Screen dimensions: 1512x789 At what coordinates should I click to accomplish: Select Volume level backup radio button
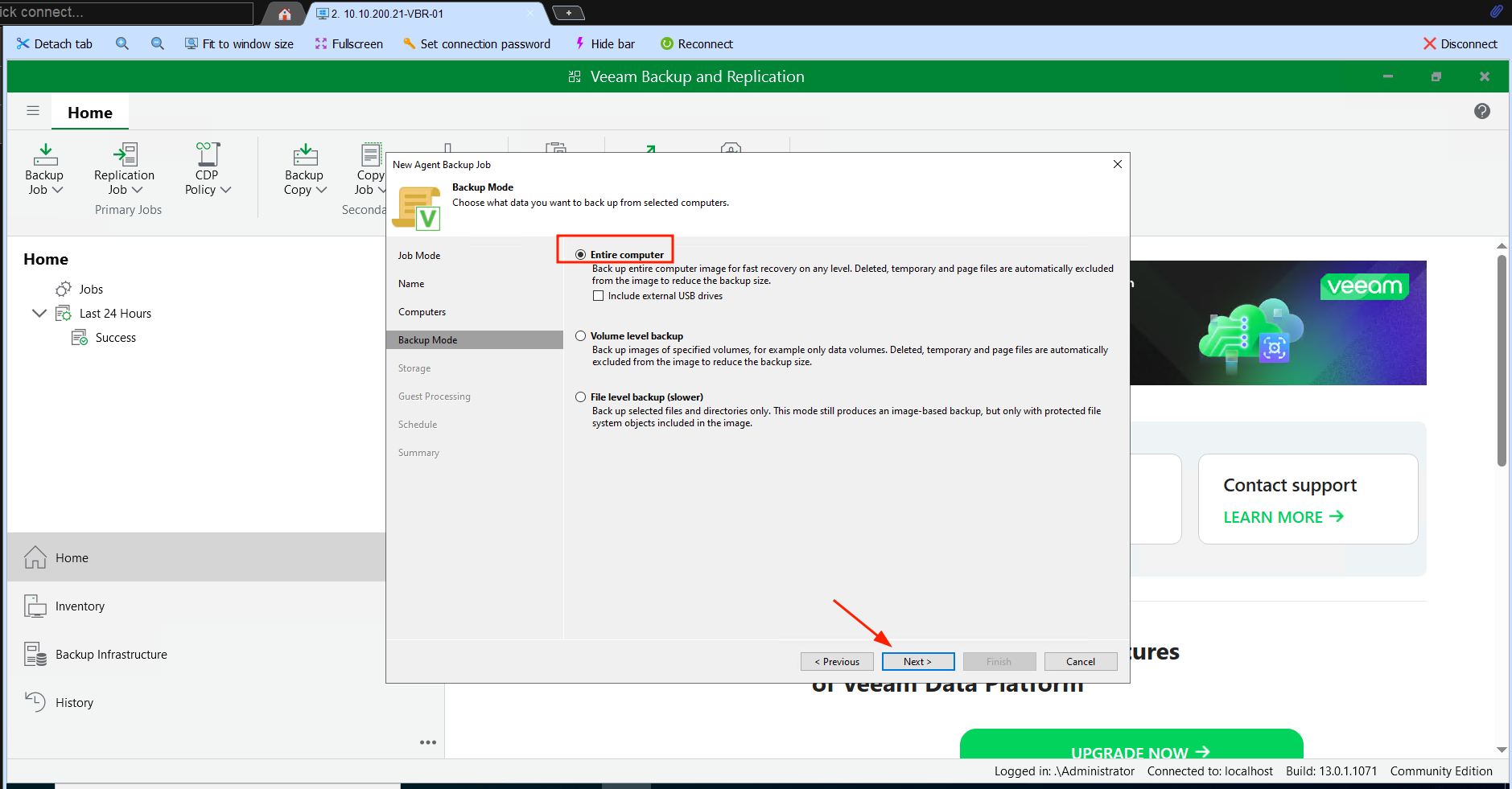580,335
